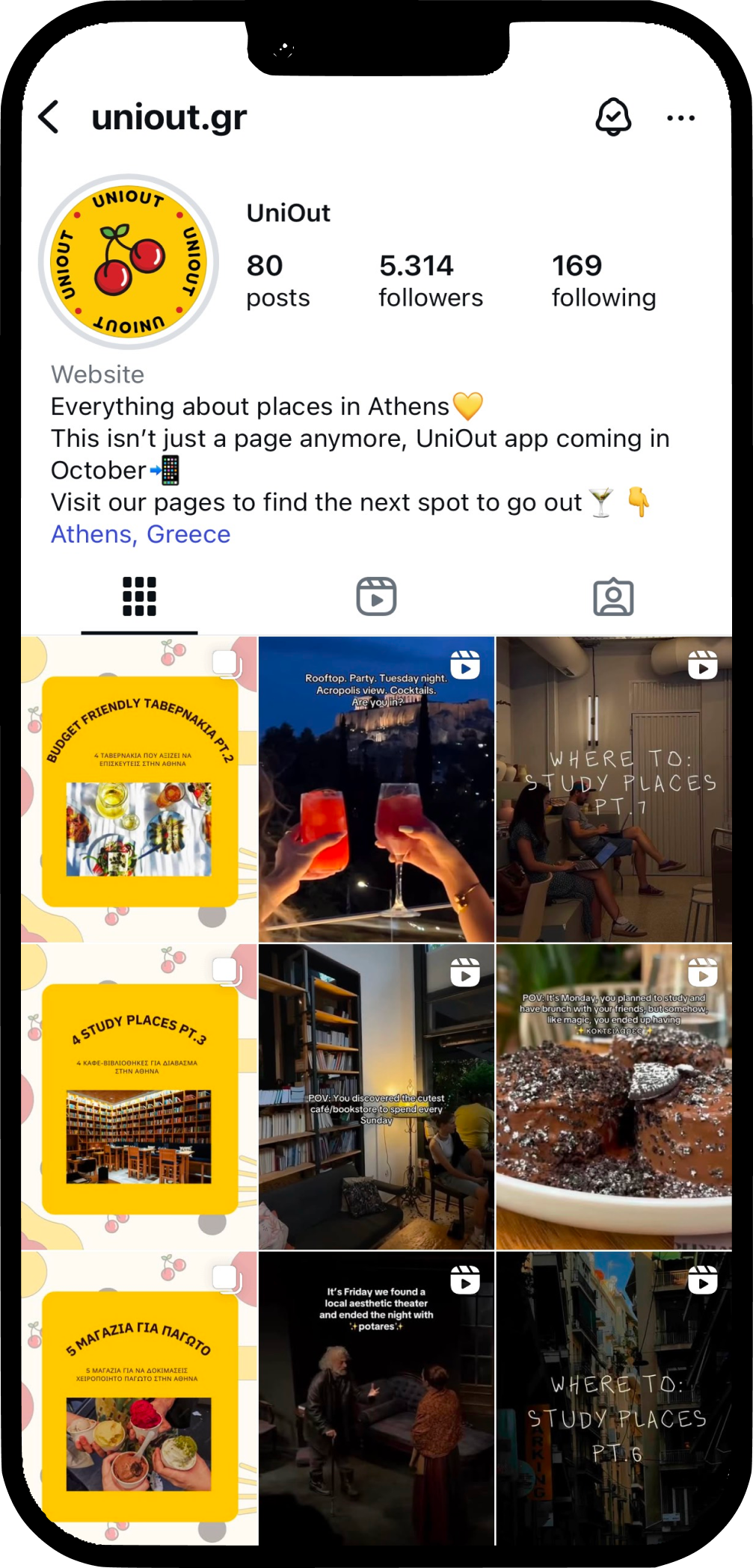Open the chocolate dessert Monday brunch reel

[614, 1097]
